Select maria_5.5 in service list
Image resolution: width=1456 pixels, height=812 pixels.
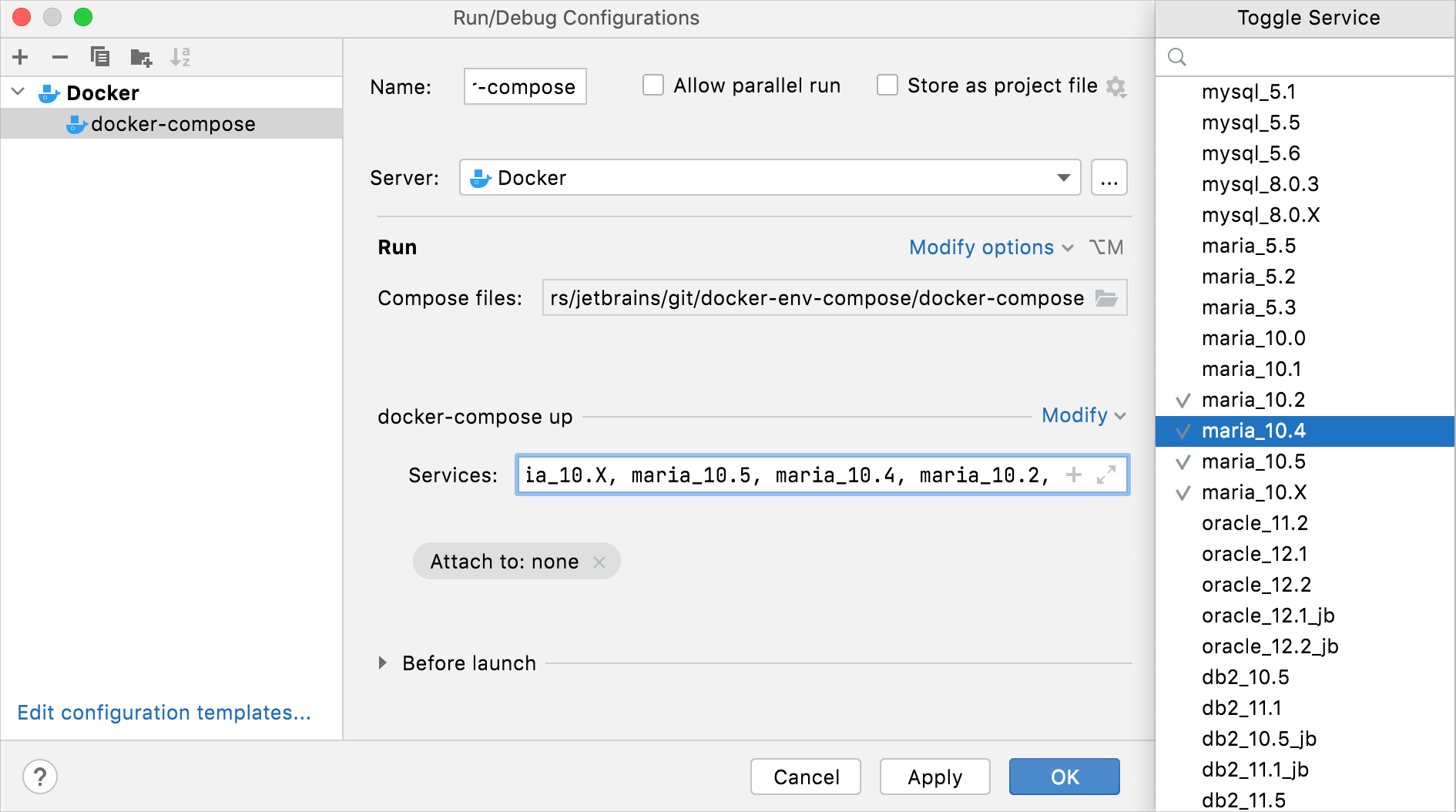1305,246
